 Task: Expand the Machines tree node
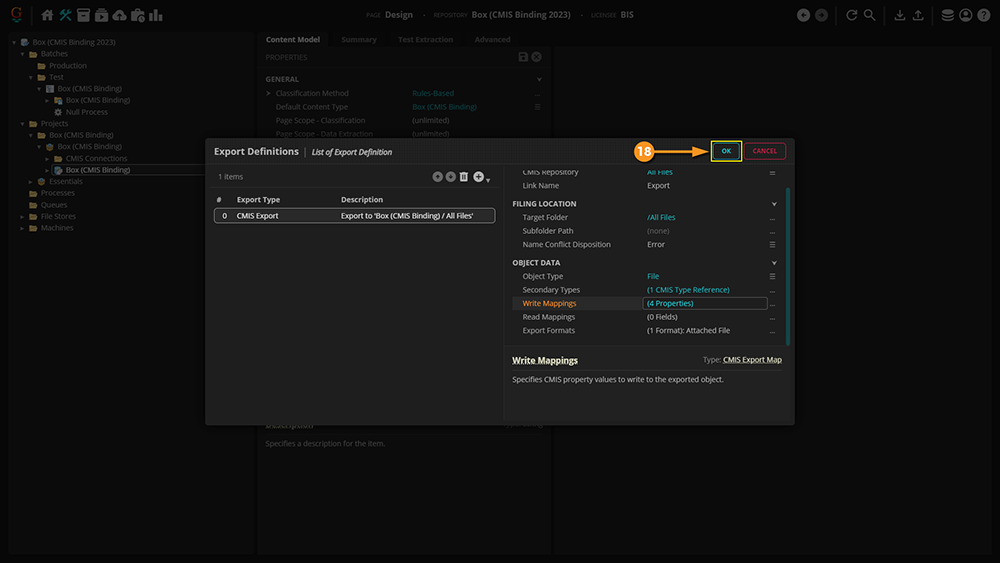point(23,228)
